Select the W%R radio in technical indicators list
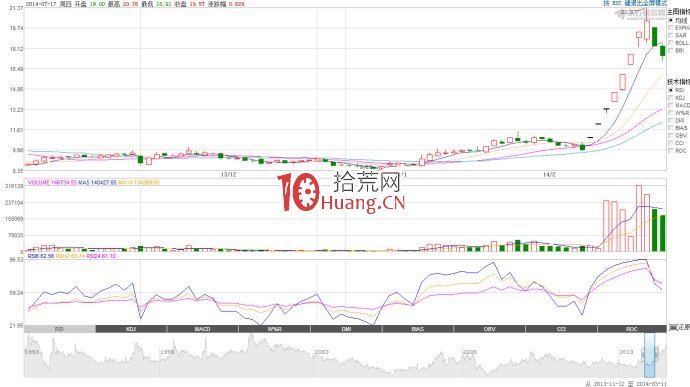Image resolution: width=690 pixels, height=387 pixels. pos(671,113)
